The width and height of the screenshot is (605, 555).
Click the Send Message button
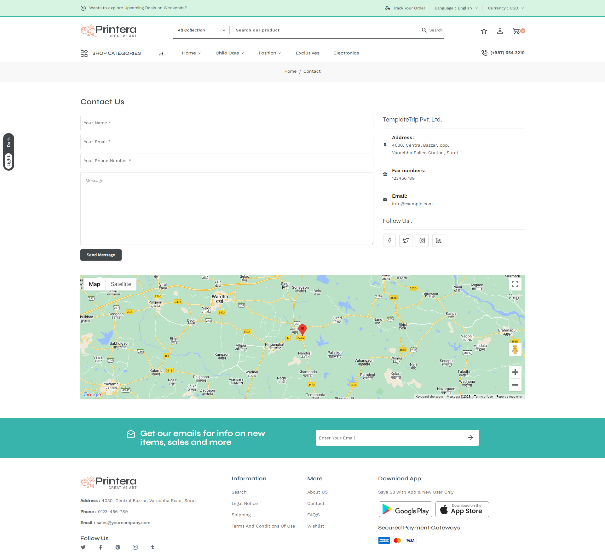coord(101,255)
